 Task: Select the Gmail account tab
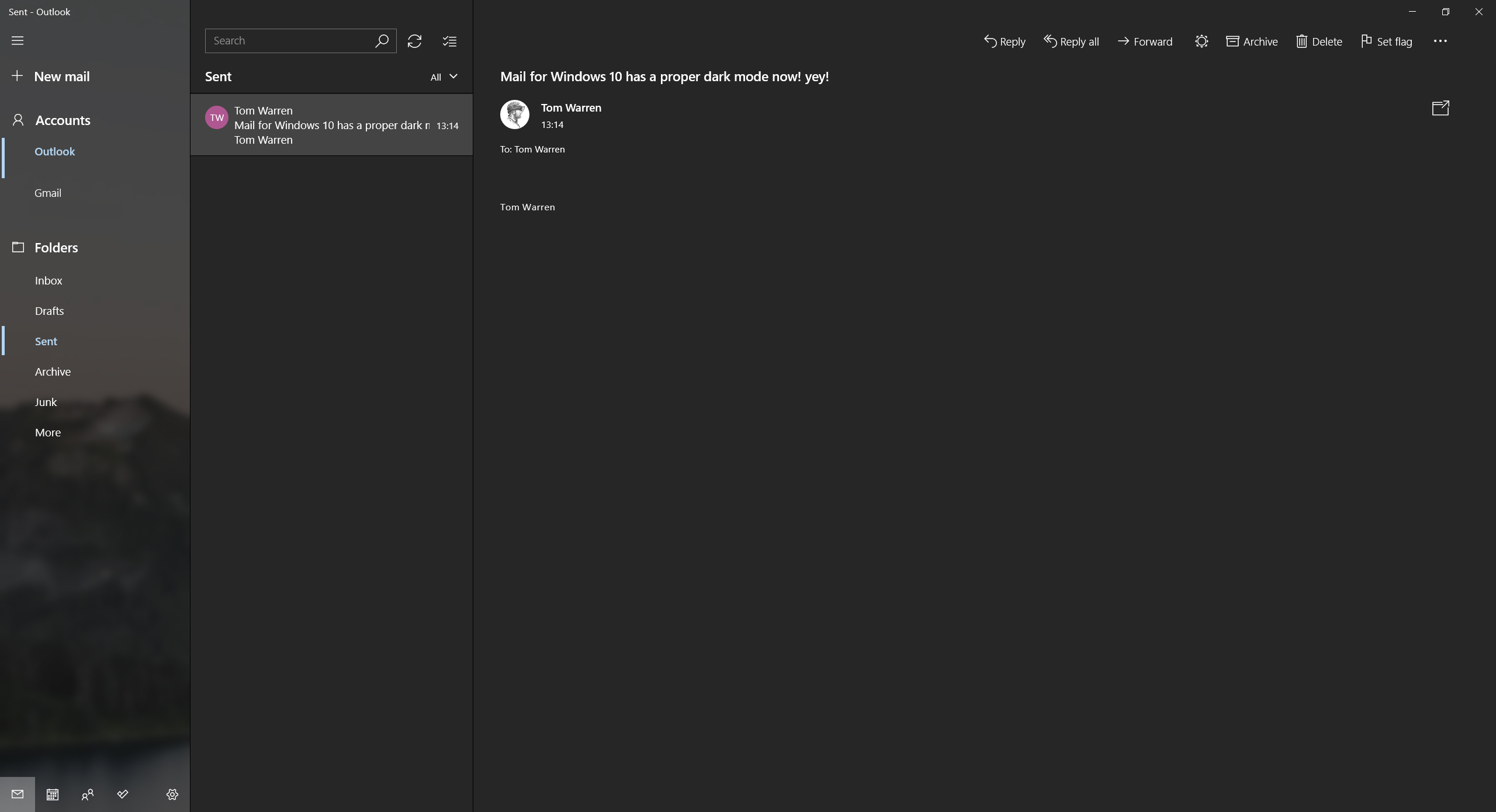pyautogui.click(x=48, y=192)
